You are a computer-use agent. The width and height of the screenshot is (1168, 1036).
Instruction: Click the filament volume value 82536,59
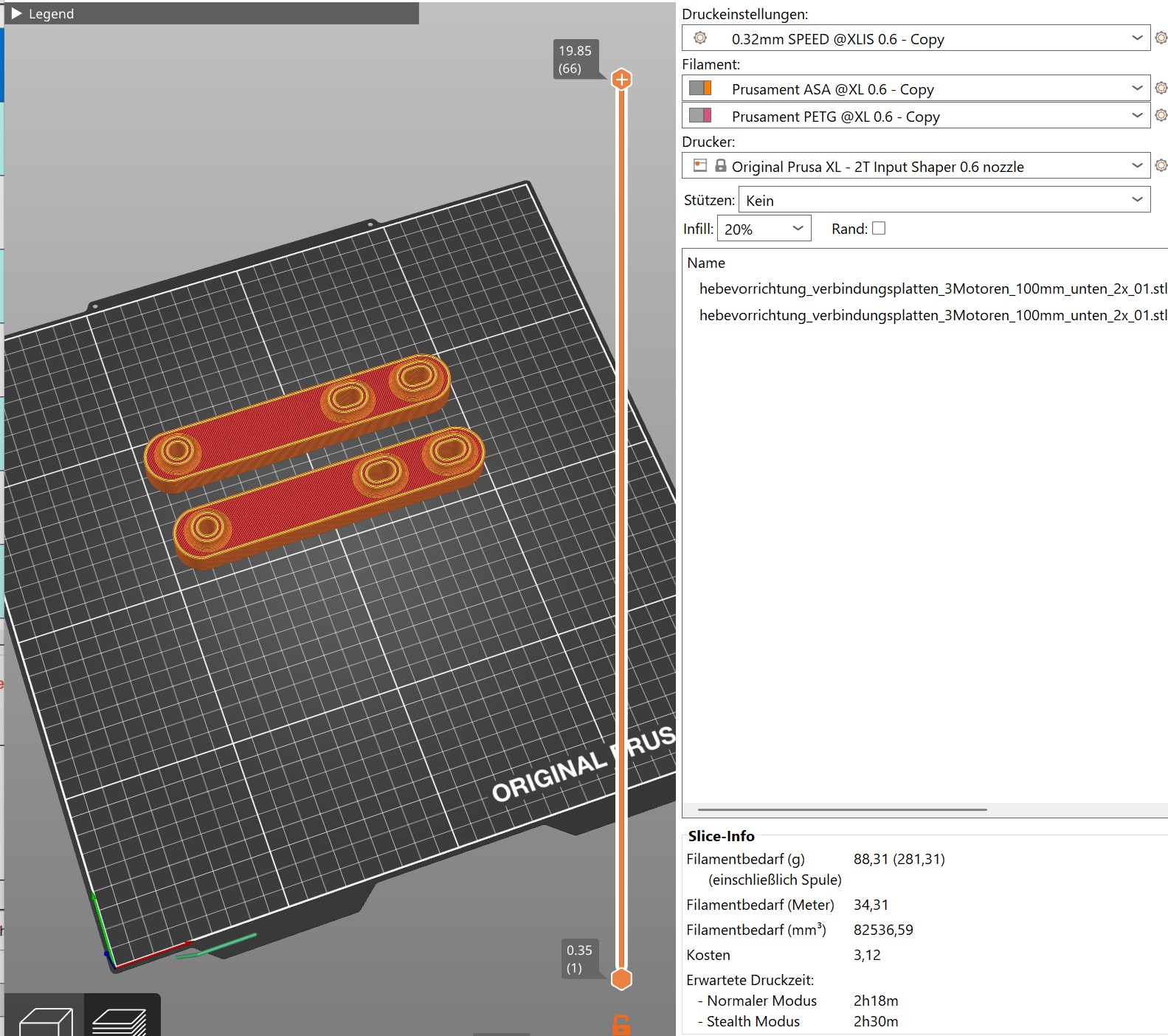point(883,930)
